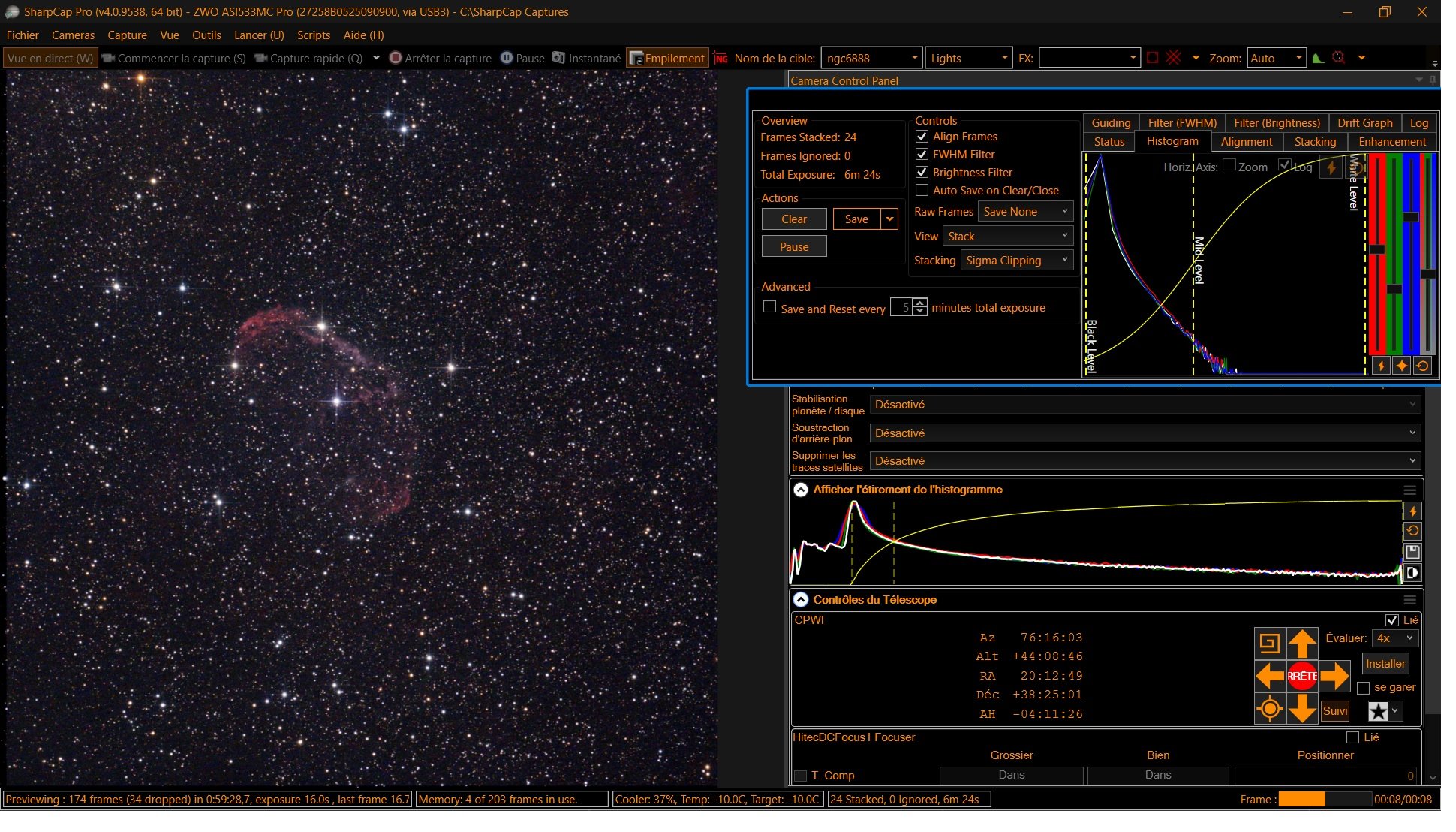Click the black star favourites icon

1378,711
